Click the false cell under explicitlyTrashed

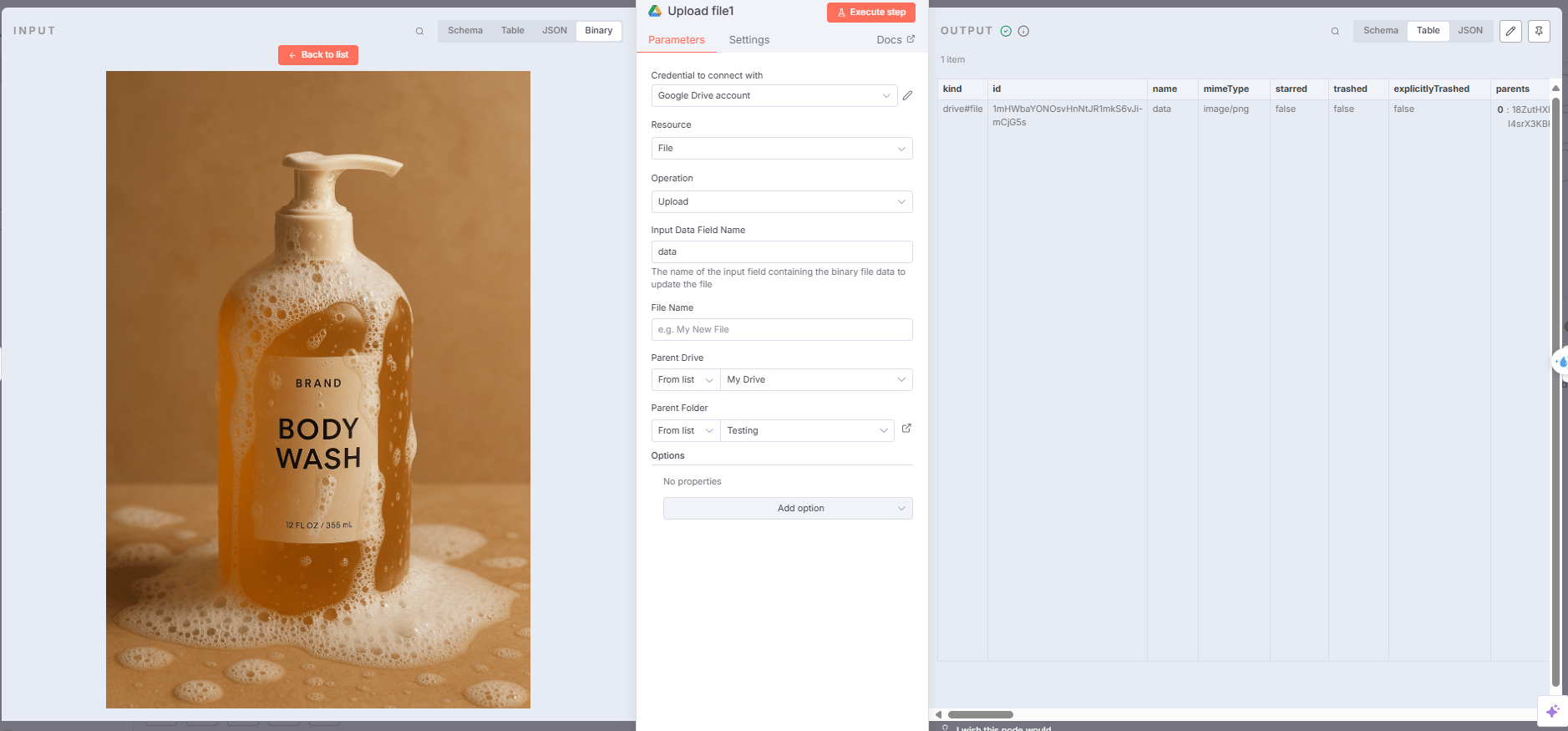point(1403,109)
